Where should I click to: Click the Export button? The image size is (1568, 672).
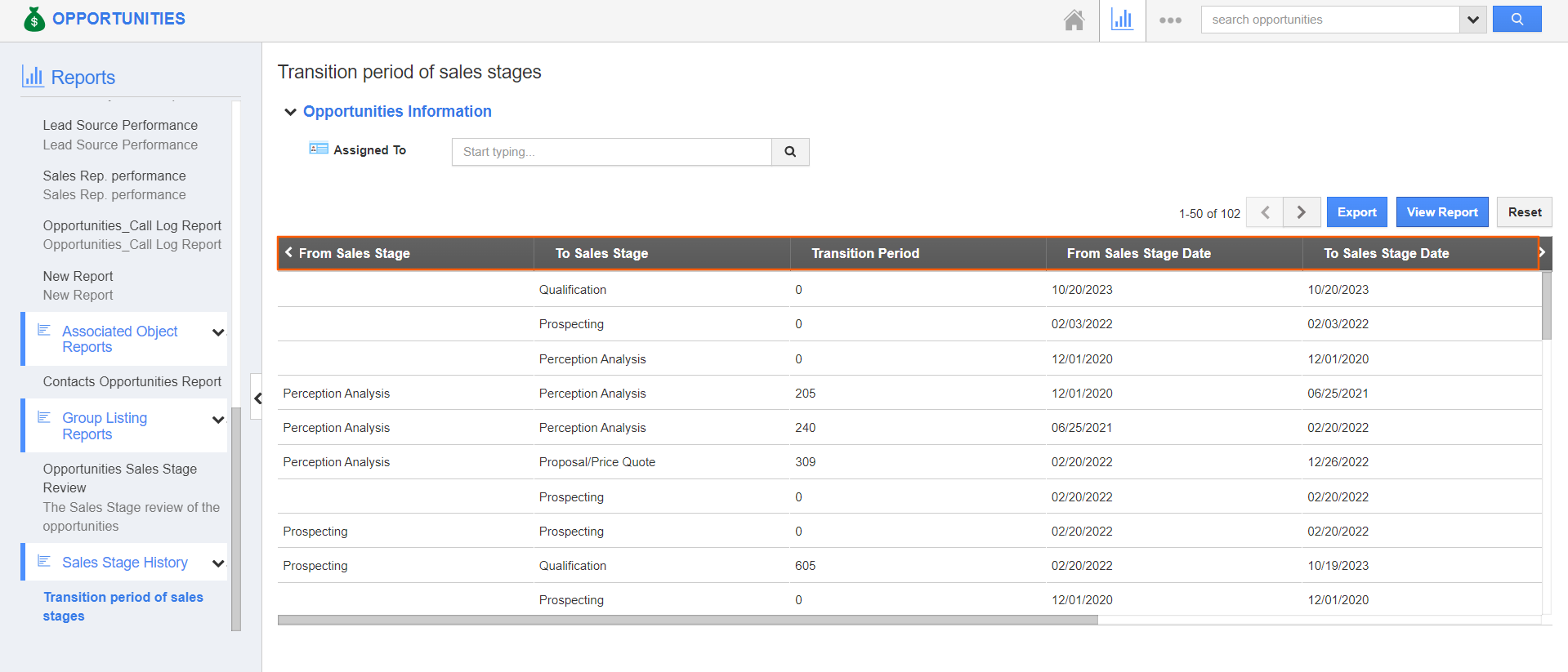1356,212
